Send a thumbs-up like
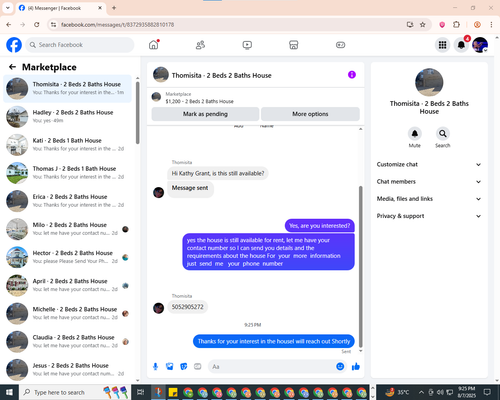 (356, 367)
